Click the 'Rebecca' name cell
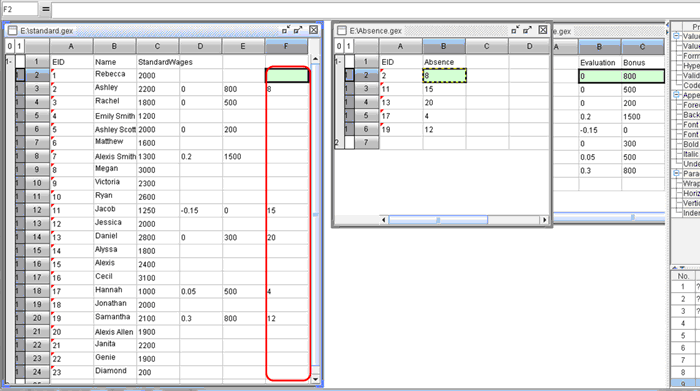 coord(115,75)
